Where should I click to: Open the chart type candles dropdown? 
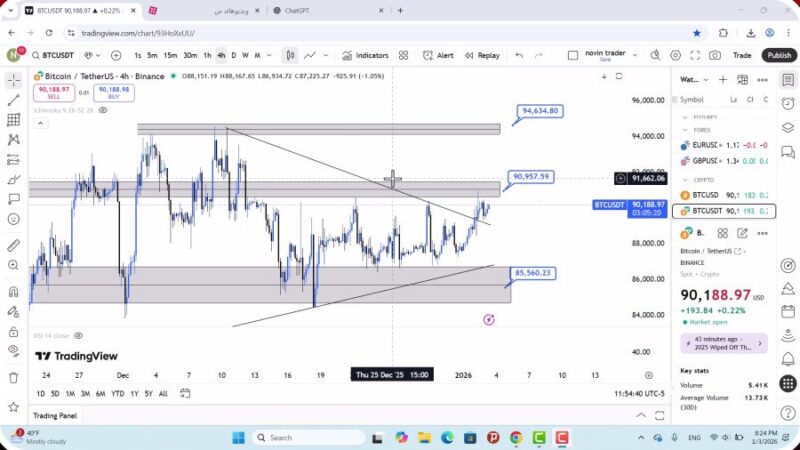point(290,56)
